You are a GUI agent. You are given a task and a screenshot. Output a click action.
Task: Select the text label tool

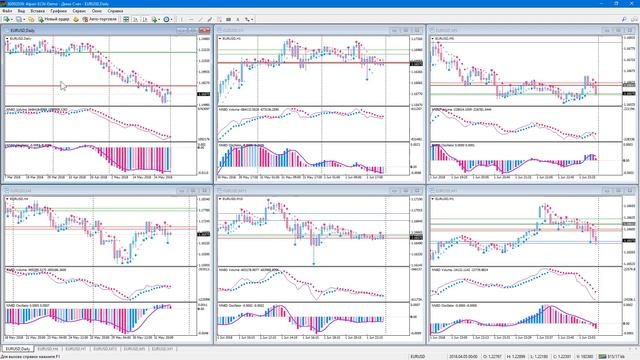pos(229,19)
